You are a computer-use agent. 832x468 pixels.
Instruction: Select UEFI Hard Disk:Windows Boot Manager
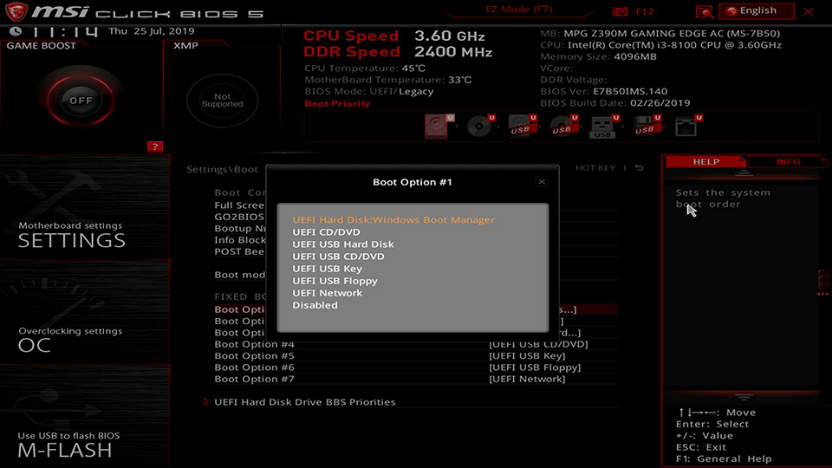tap(393, 220)
